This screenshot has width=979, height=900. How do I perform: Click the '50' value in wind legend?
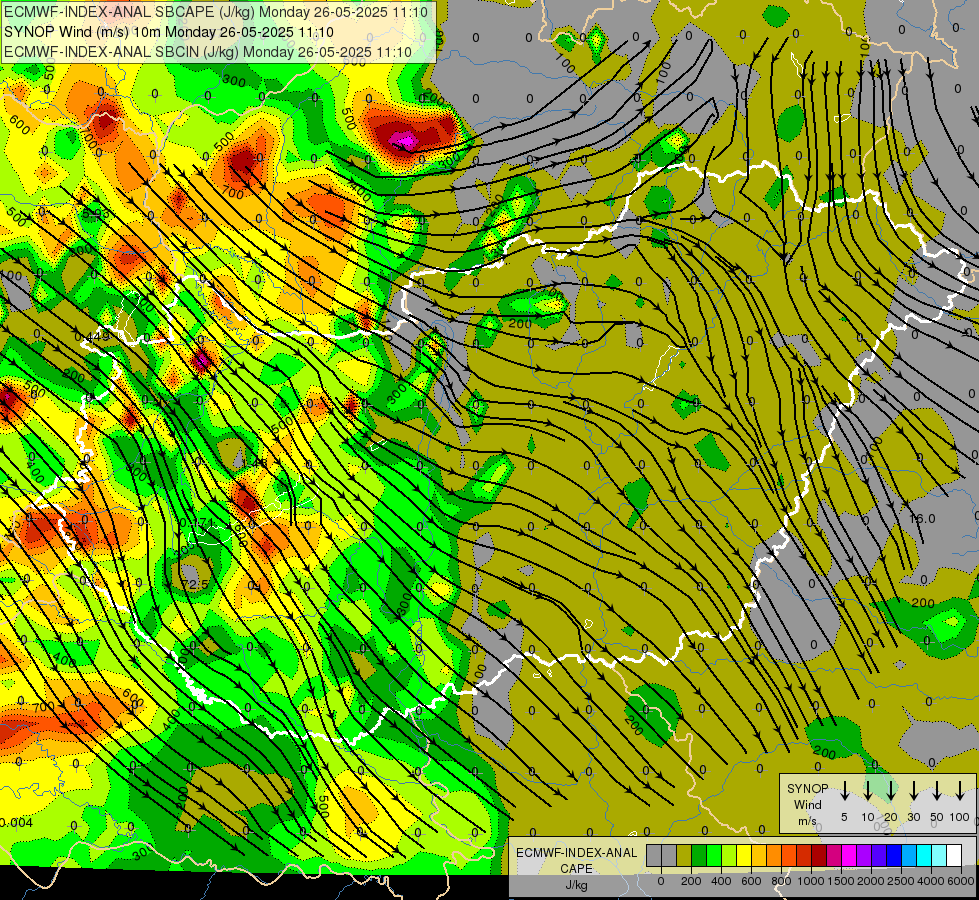click(937, 817)
